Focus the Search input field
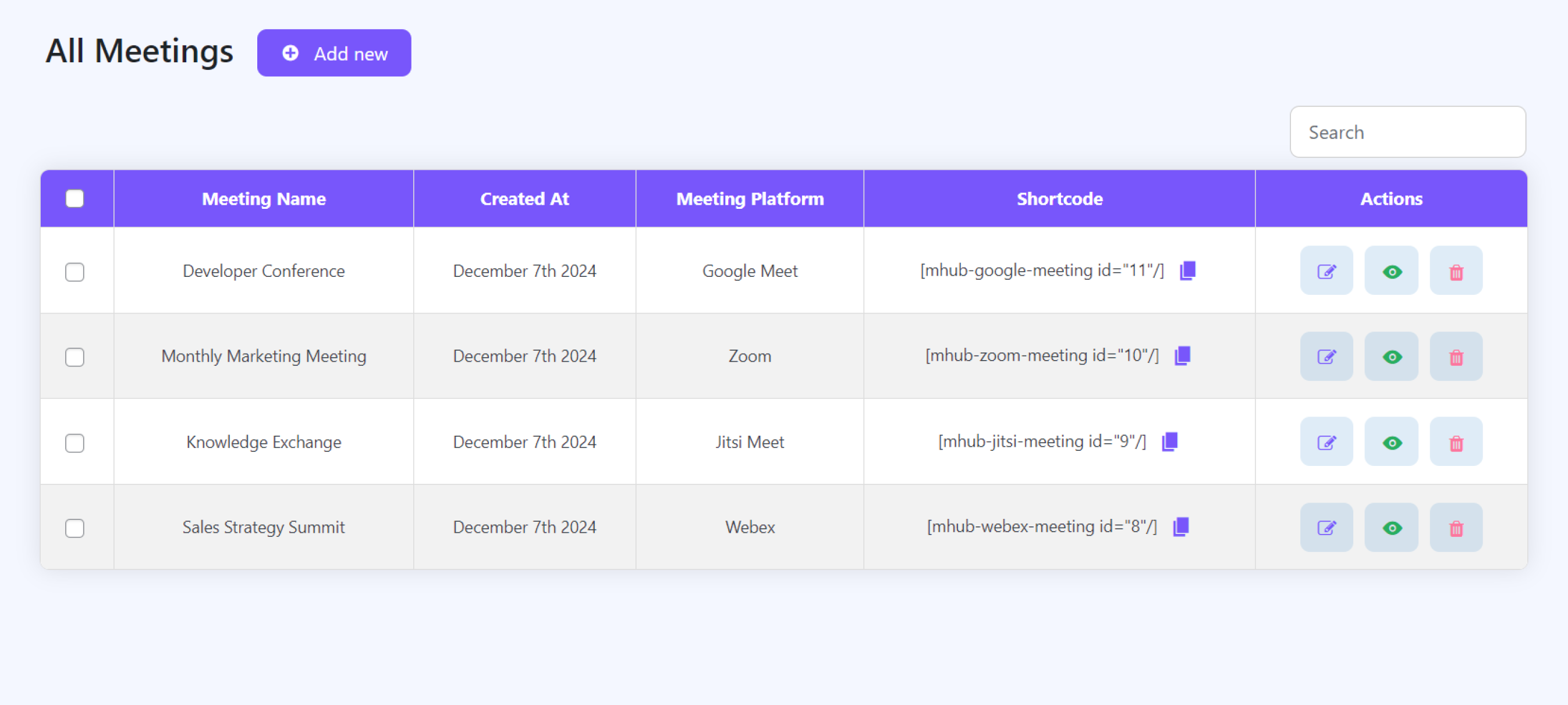 click(x=1407, y=132)
